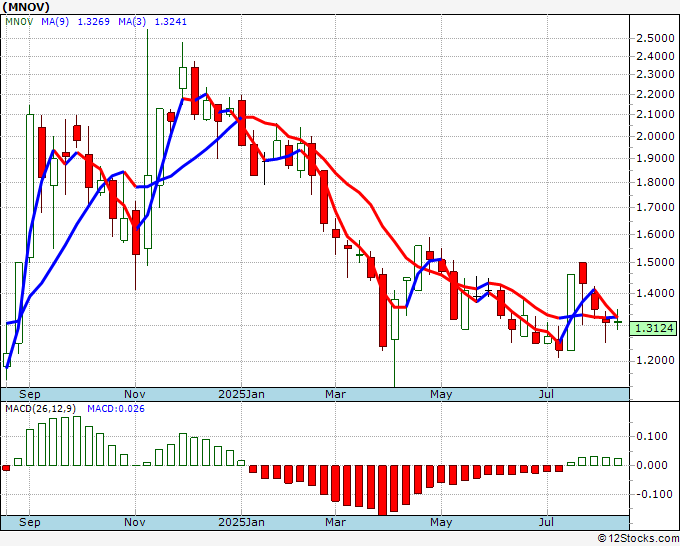The height and width of the screenshot is (546, 680).
Task: Click the 1.4000 price axis label
Action: tap(655, 294)
